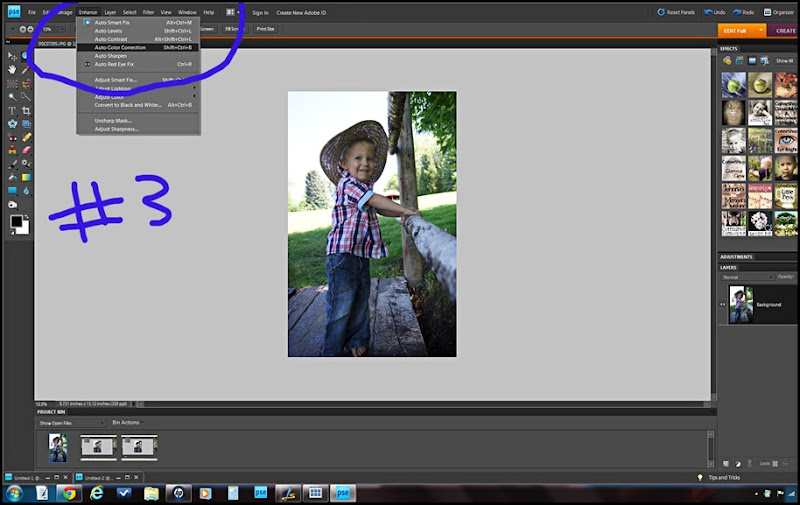Open Google Chrome from the taskbar
800x505 pixels.
(x=68, y=493)
